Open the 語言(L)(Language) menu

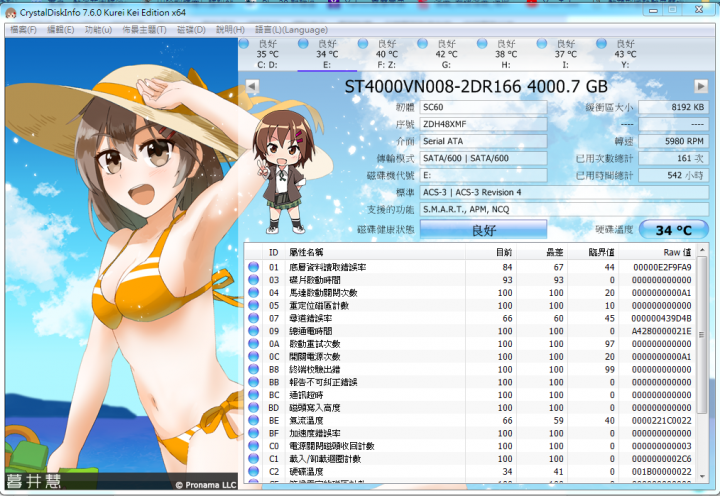291,30
